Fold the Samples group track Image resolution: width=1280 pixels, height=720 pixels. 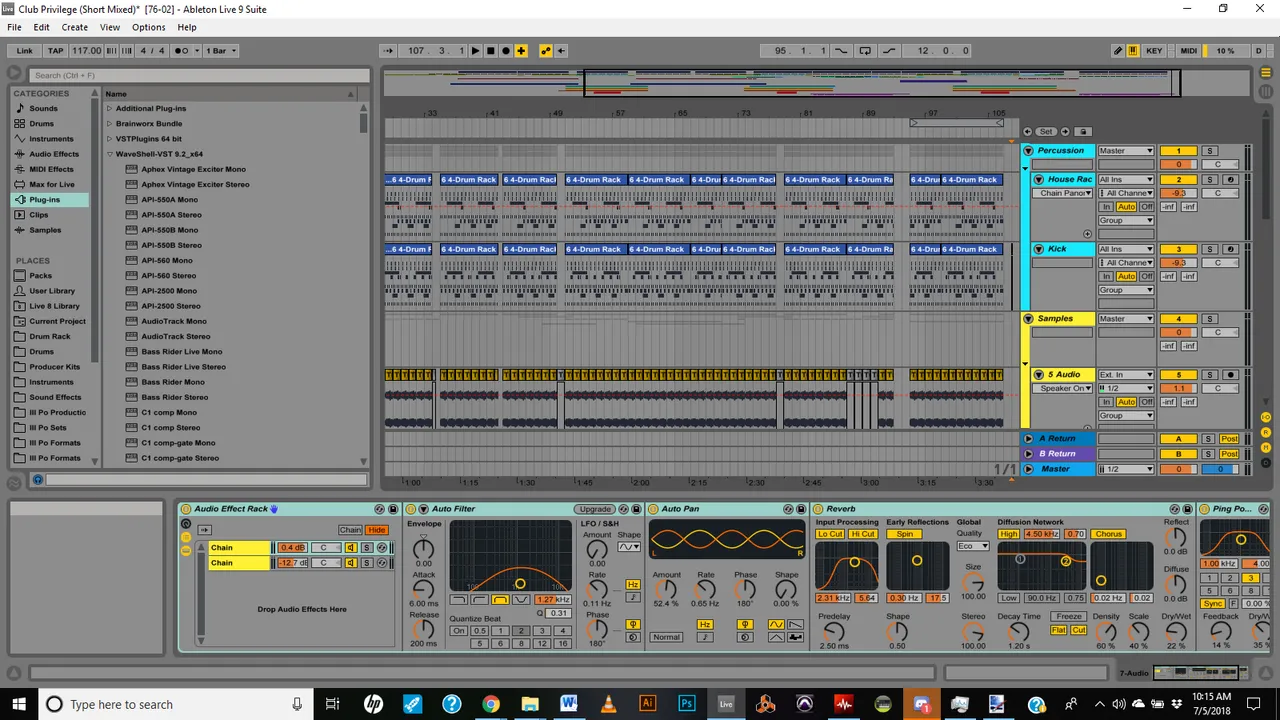pyautogui.click(x=1028, y=319)
